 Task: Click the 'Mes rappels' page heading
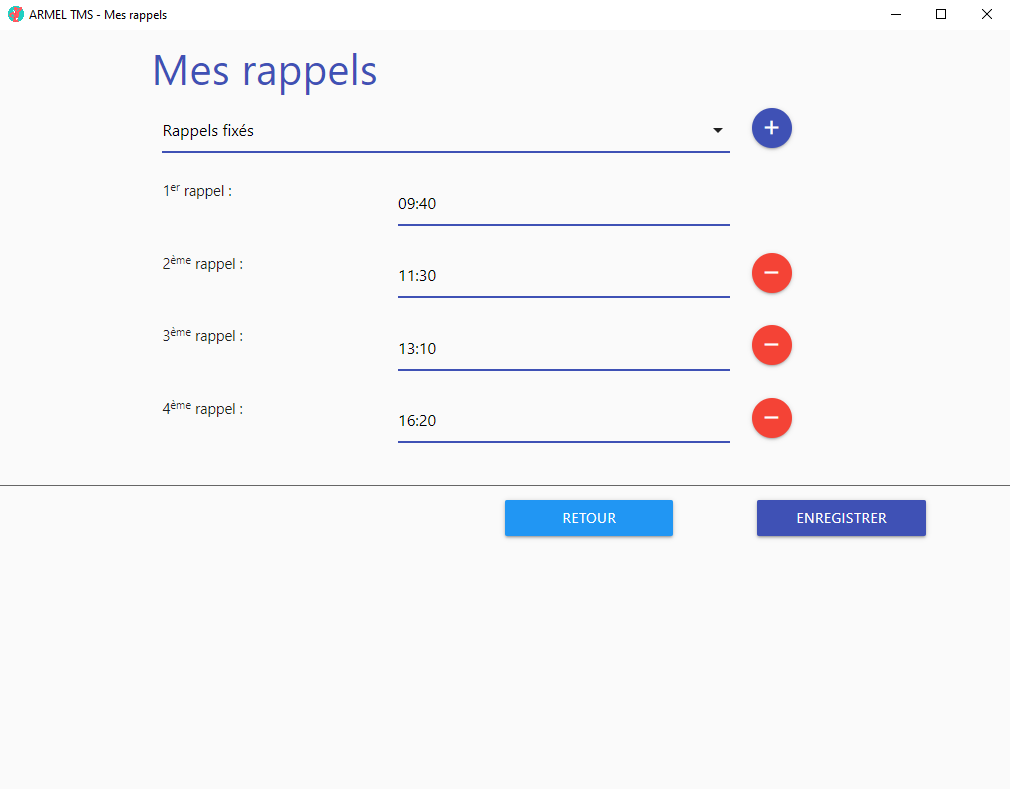pyautogui.click(x=265, y=71)
